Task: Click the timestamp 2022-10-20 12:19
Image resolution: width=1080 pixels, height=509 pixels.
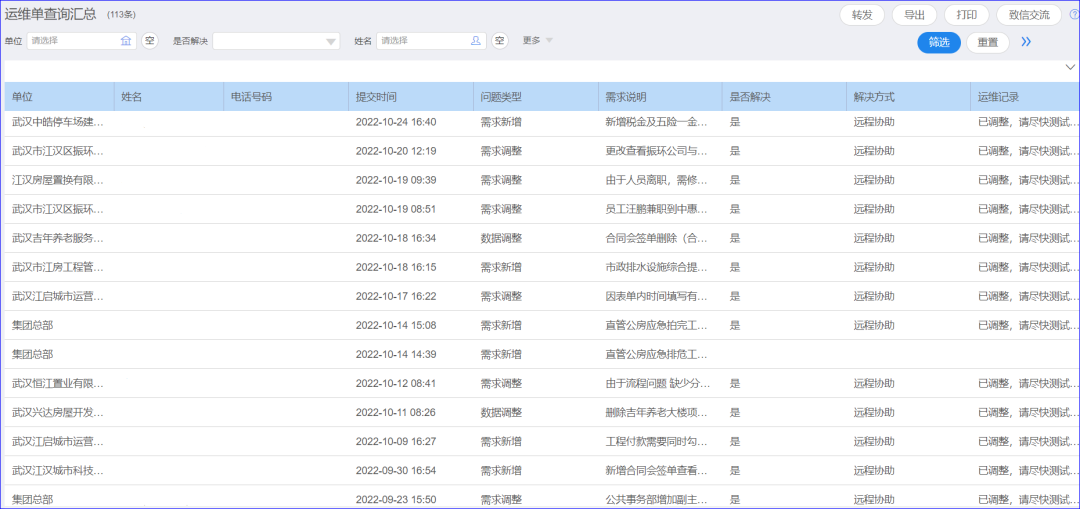Action: tap(396, 151)
